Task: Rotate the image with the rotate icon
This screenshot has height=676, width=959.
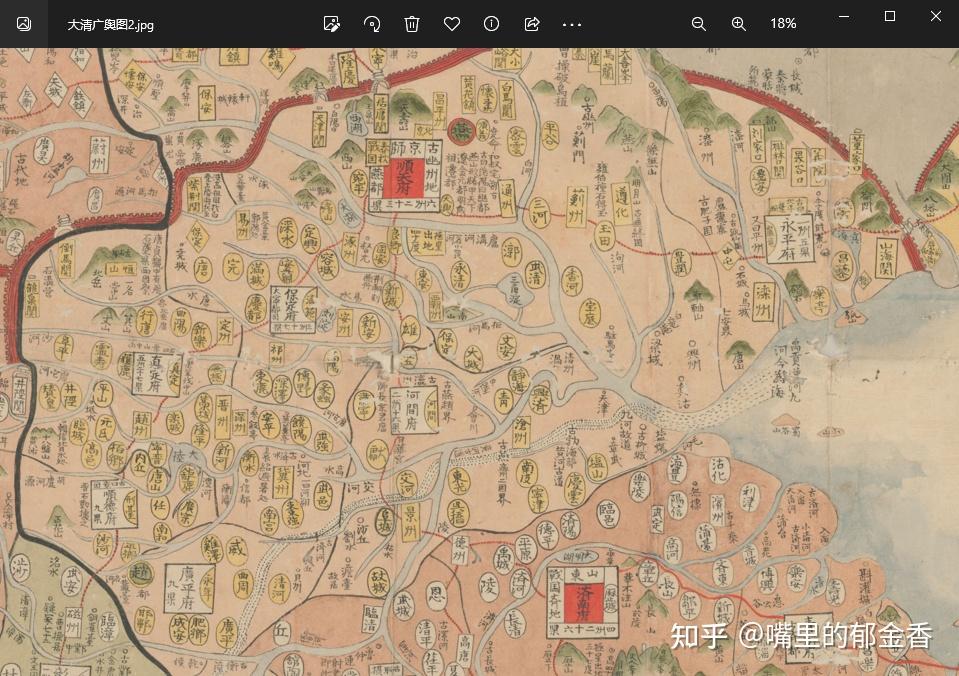Action: point(372,24)
